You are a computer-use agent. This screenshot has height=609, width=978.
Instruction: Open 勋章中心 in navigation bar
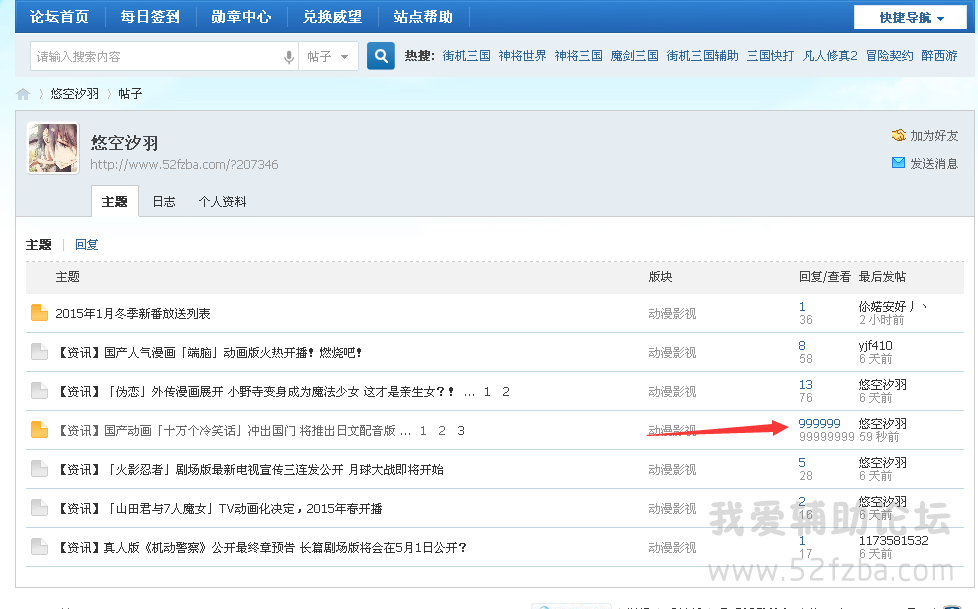(x=241, y=17)
